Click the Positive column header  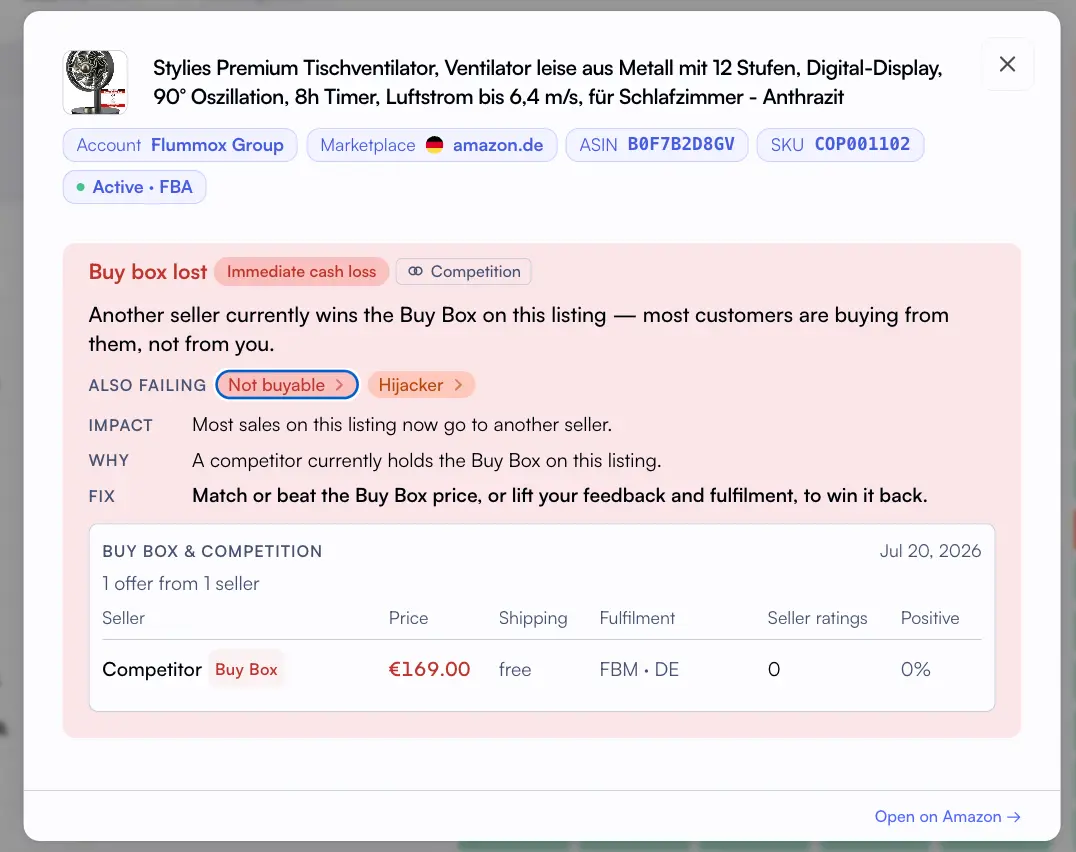coord(930,618)
